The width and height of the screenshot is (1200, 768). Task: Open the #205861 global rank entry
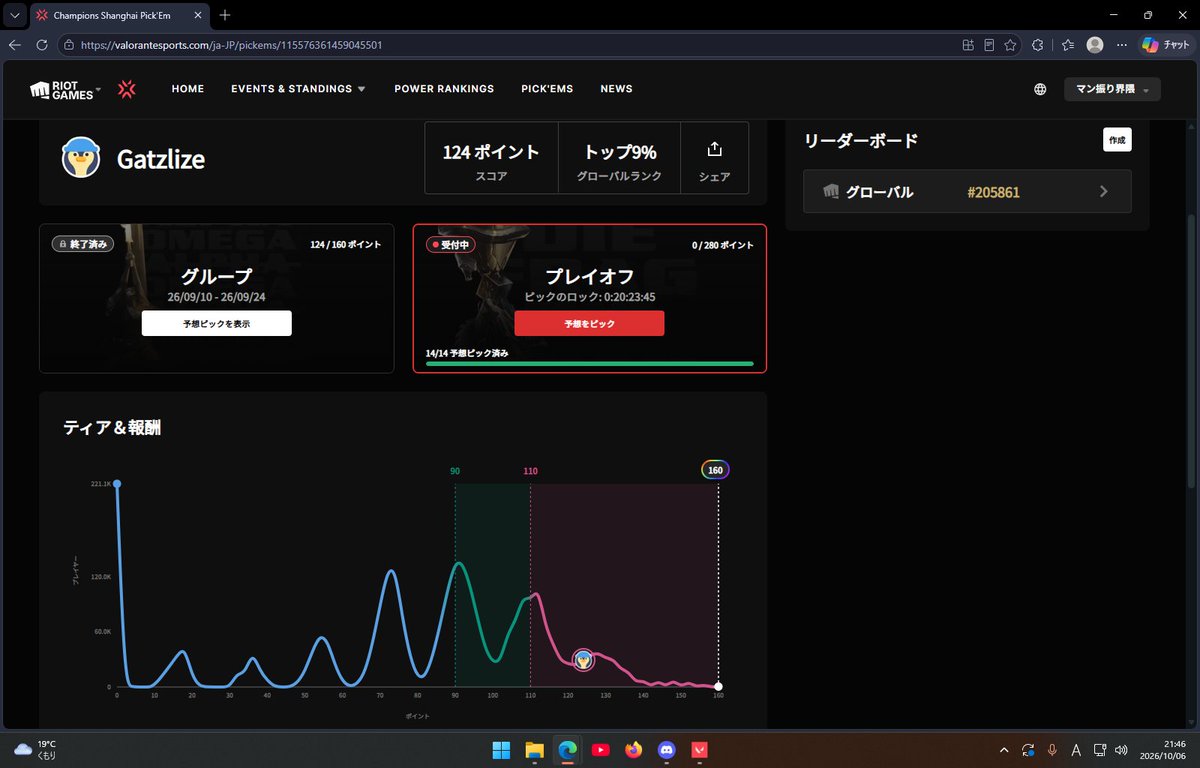[x=993, y=192]
